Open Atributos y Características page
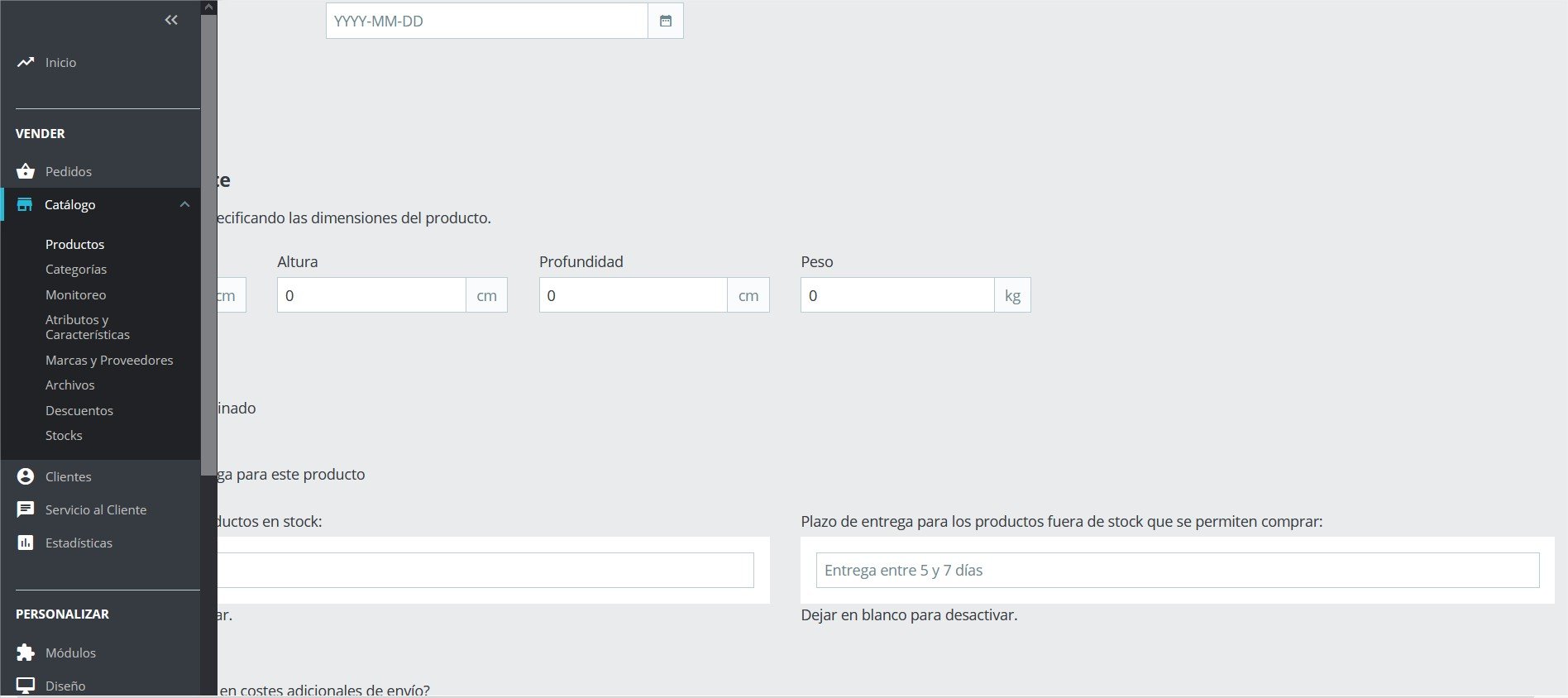The image size is (1568, 698). click(88, 327)
